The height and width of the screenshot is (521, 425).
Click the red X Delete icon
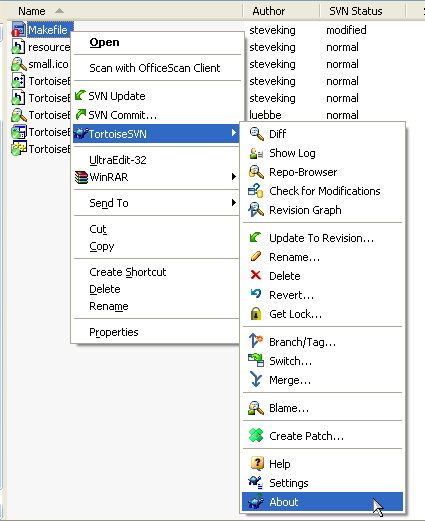tap(256, 275)
